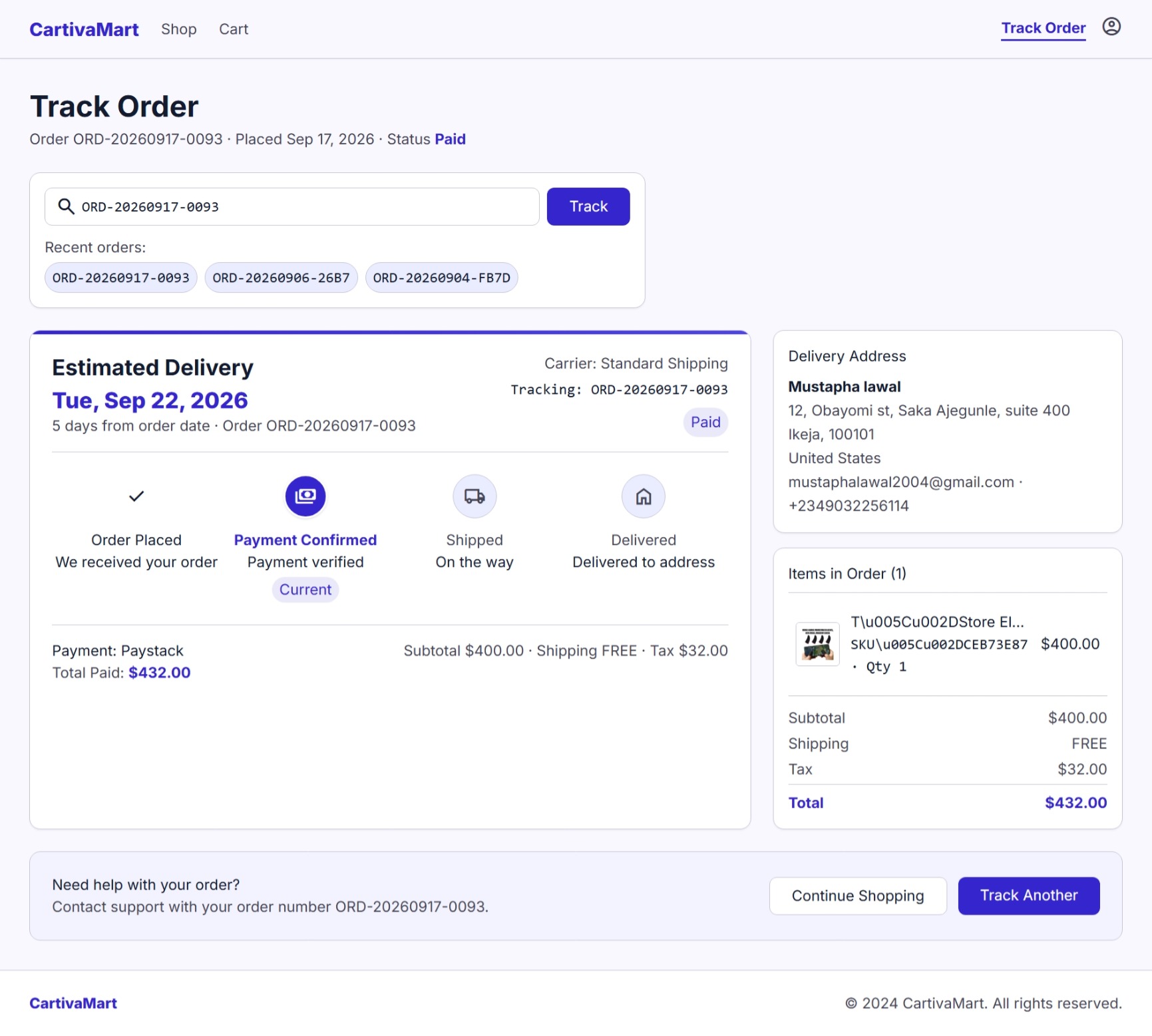Click the CartivaMart footer logo
The height and width of the screenshot is (1036, 1152).
(73, 1003)
